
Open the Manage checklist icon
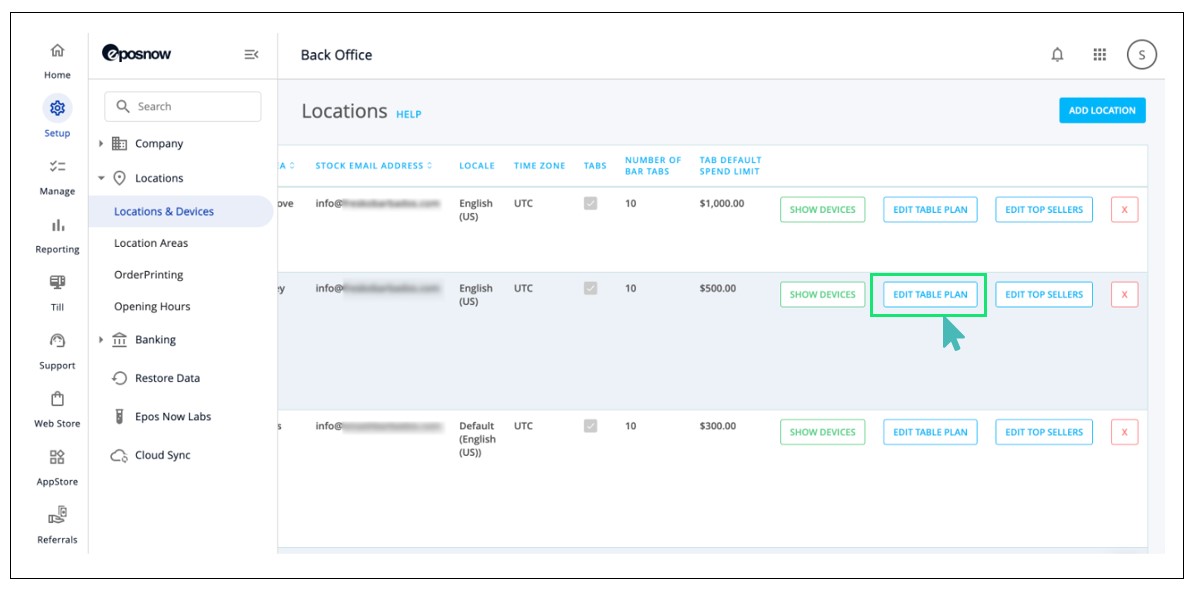pyautogui.click(x=57, y=167)
